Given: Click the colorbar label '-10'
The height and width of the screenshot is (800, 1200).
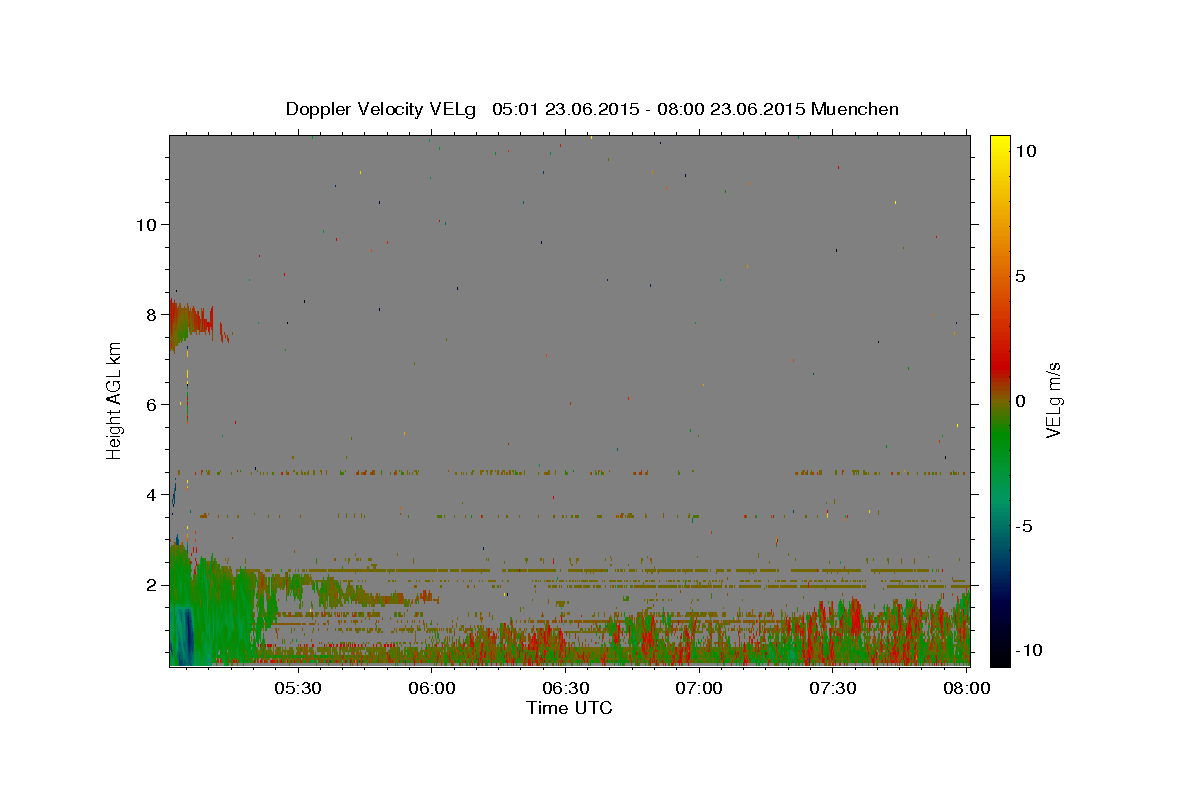Looking at the screenshot, I should [x=1030, y=651].
